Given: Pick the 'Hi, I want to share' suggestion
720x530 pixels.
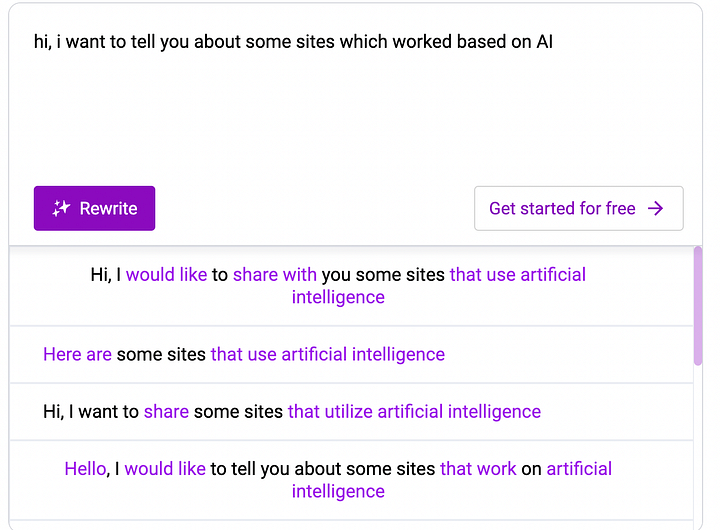Looking at the screenshot, I should tap(351, 412).
